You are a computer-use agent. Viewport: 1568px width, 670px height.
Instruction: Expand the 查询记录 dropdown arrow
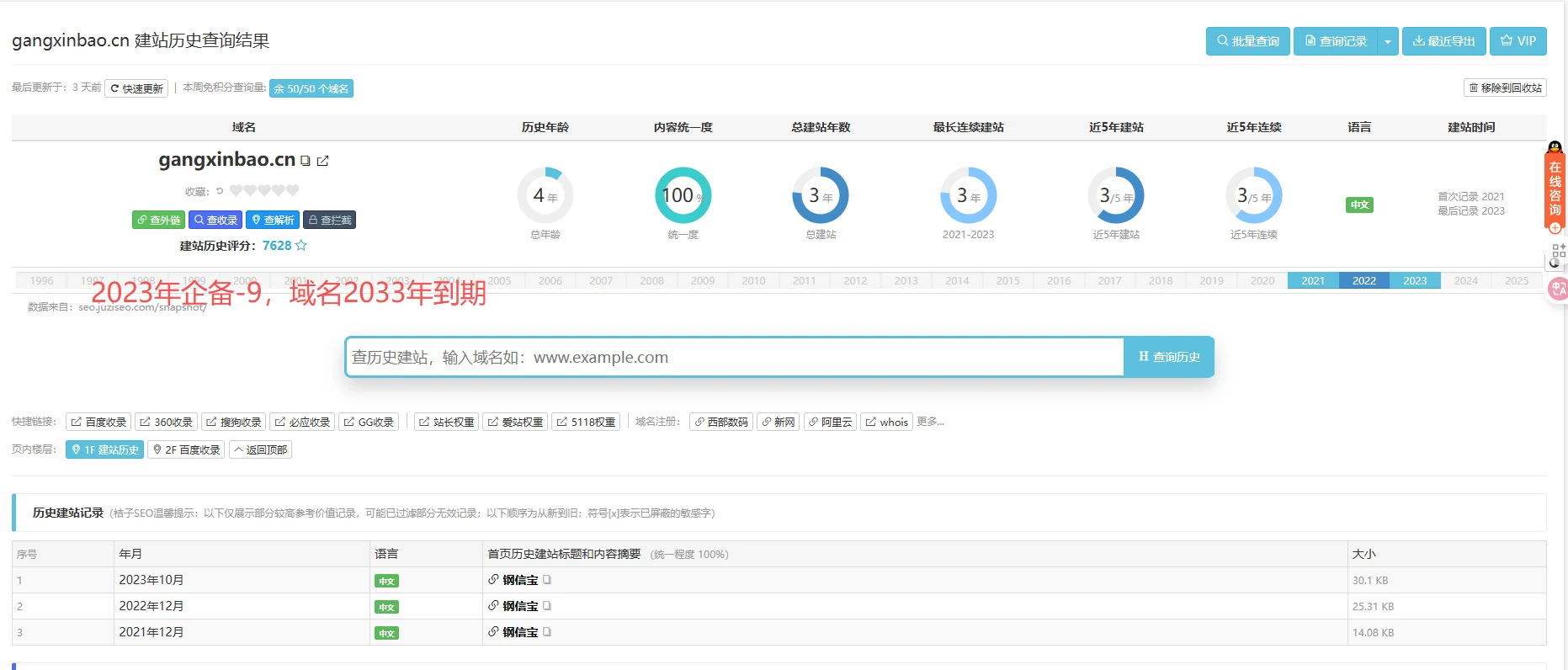pyautogui.click(x=1388, y=41)
